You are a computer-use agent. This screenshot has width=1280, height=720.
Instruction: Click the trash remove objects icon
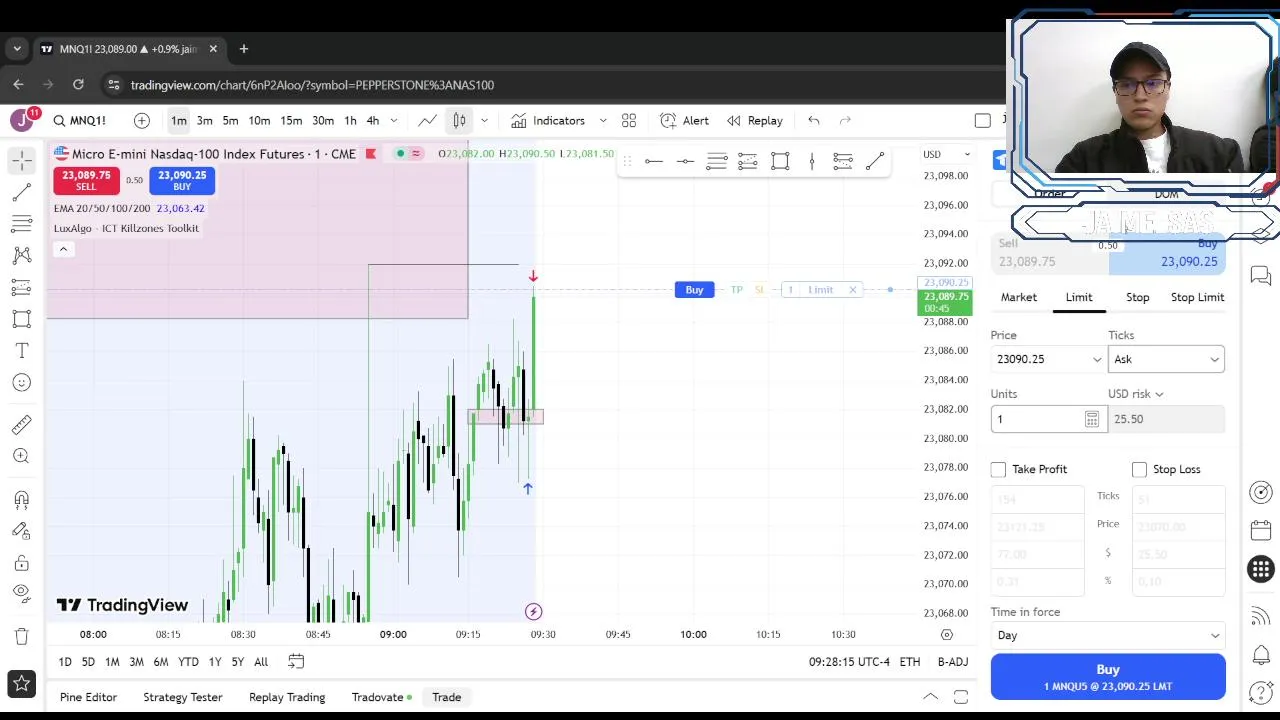point(22,636)
